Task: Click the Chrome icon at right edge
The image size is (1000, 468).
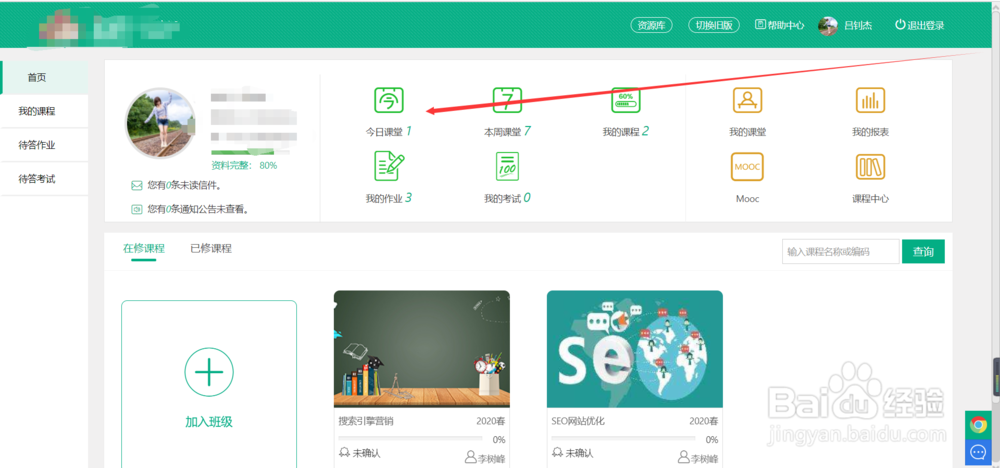Action: 977,425
